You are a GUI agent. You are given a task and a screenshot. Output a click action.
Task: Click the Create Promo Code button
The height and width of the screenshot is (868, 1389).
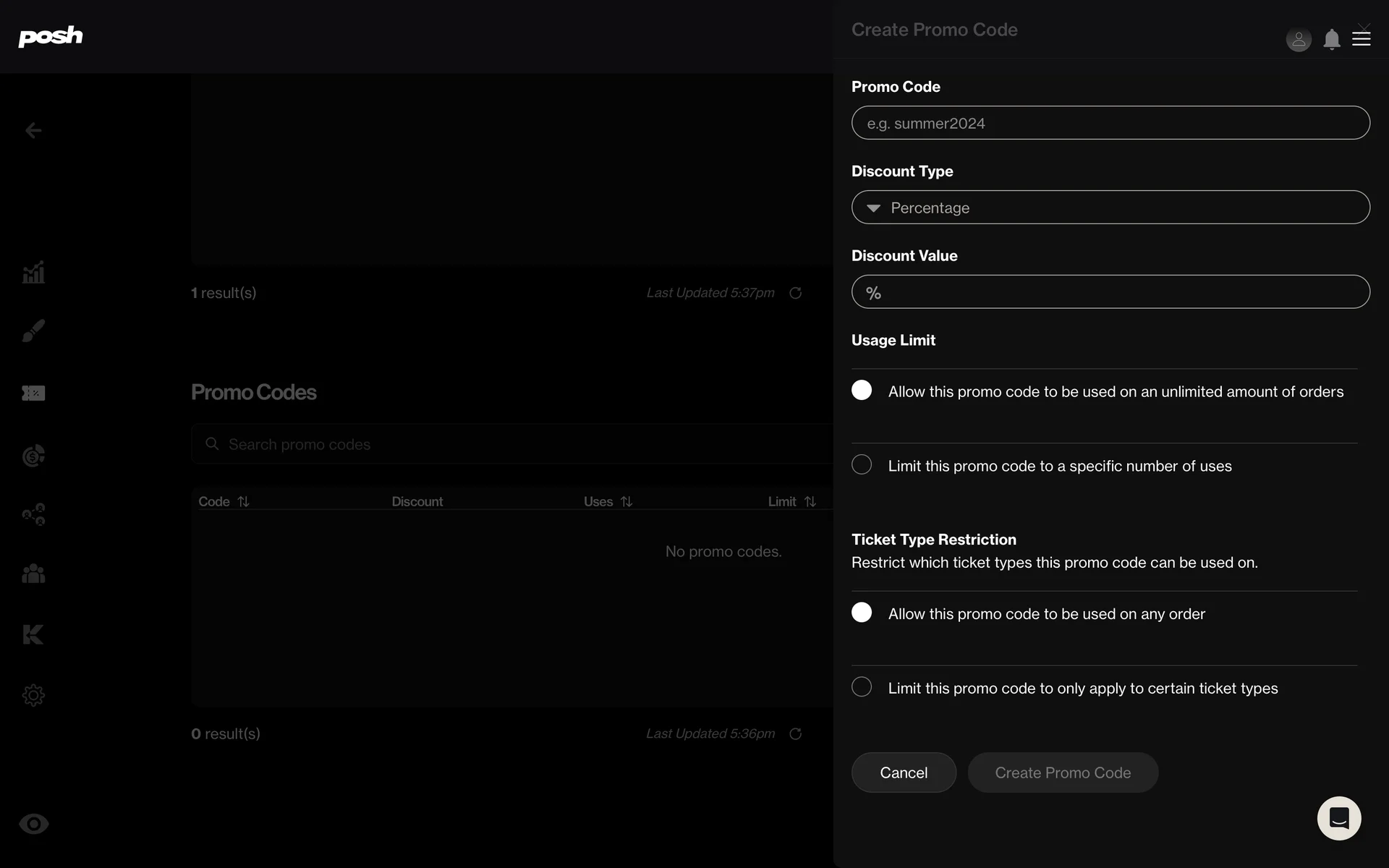[x=1062, y=773]
